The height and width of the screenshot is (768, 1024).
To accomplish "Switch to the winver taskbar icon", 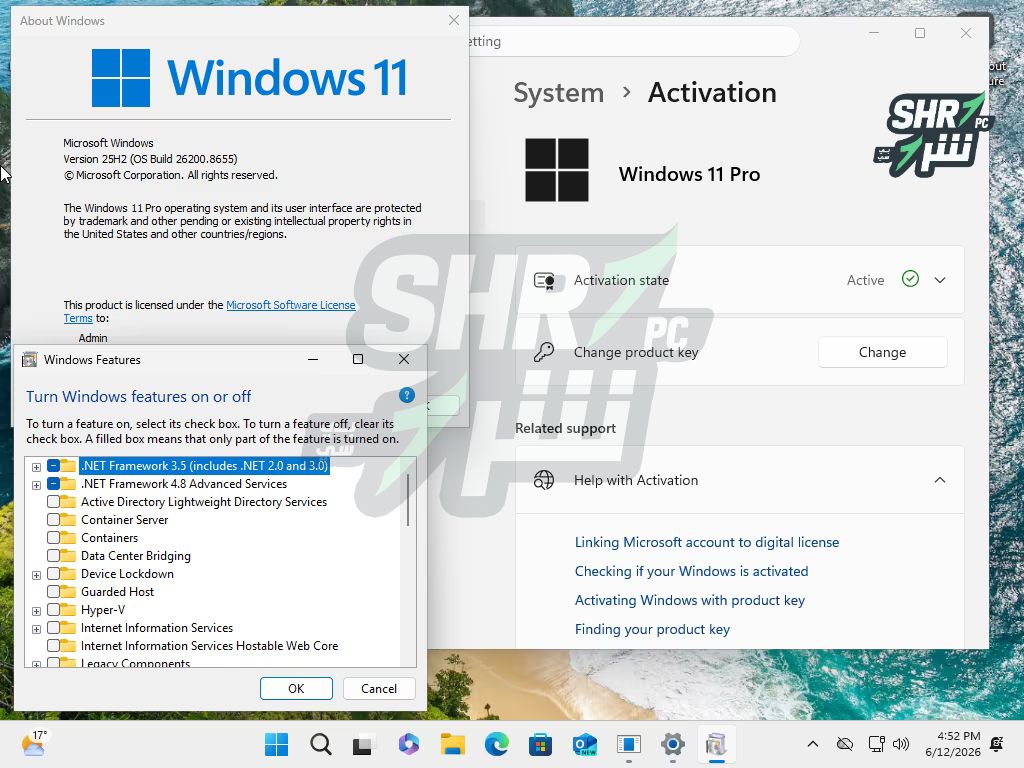I will (x=629, y=744).
